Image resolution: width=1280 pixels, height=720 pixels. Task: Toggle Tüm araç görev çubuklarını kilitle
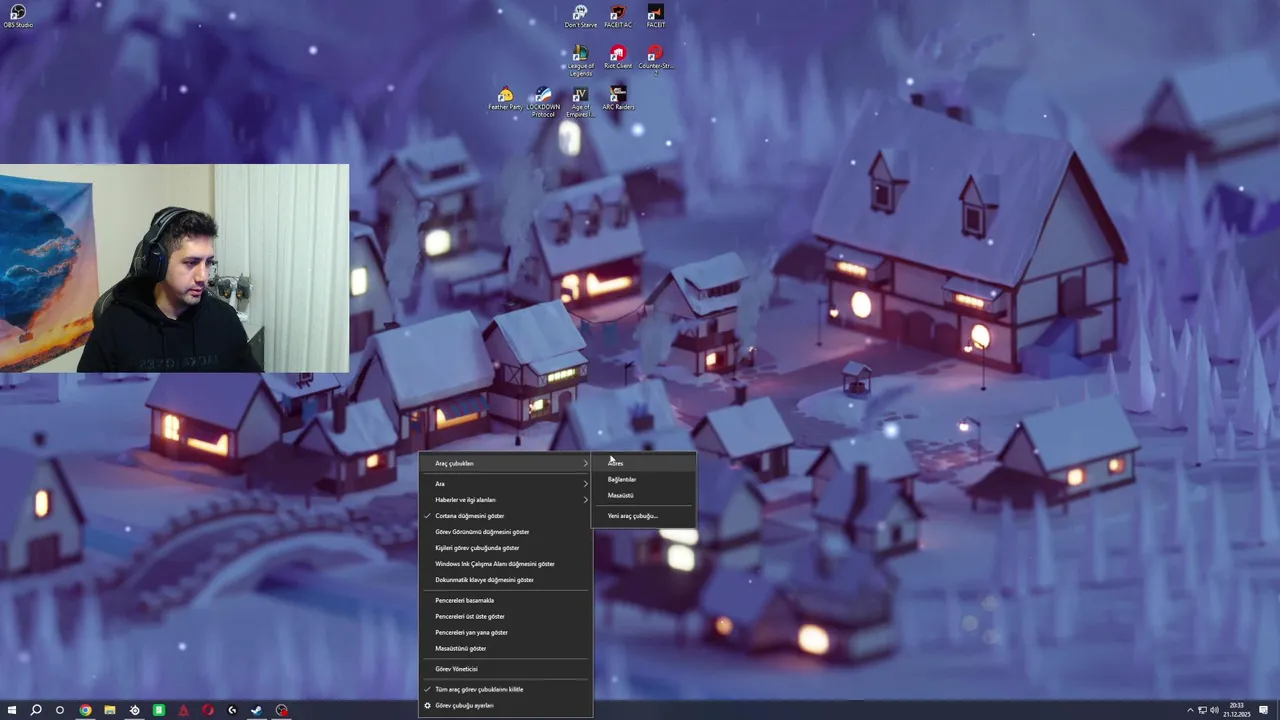point(506,689)
